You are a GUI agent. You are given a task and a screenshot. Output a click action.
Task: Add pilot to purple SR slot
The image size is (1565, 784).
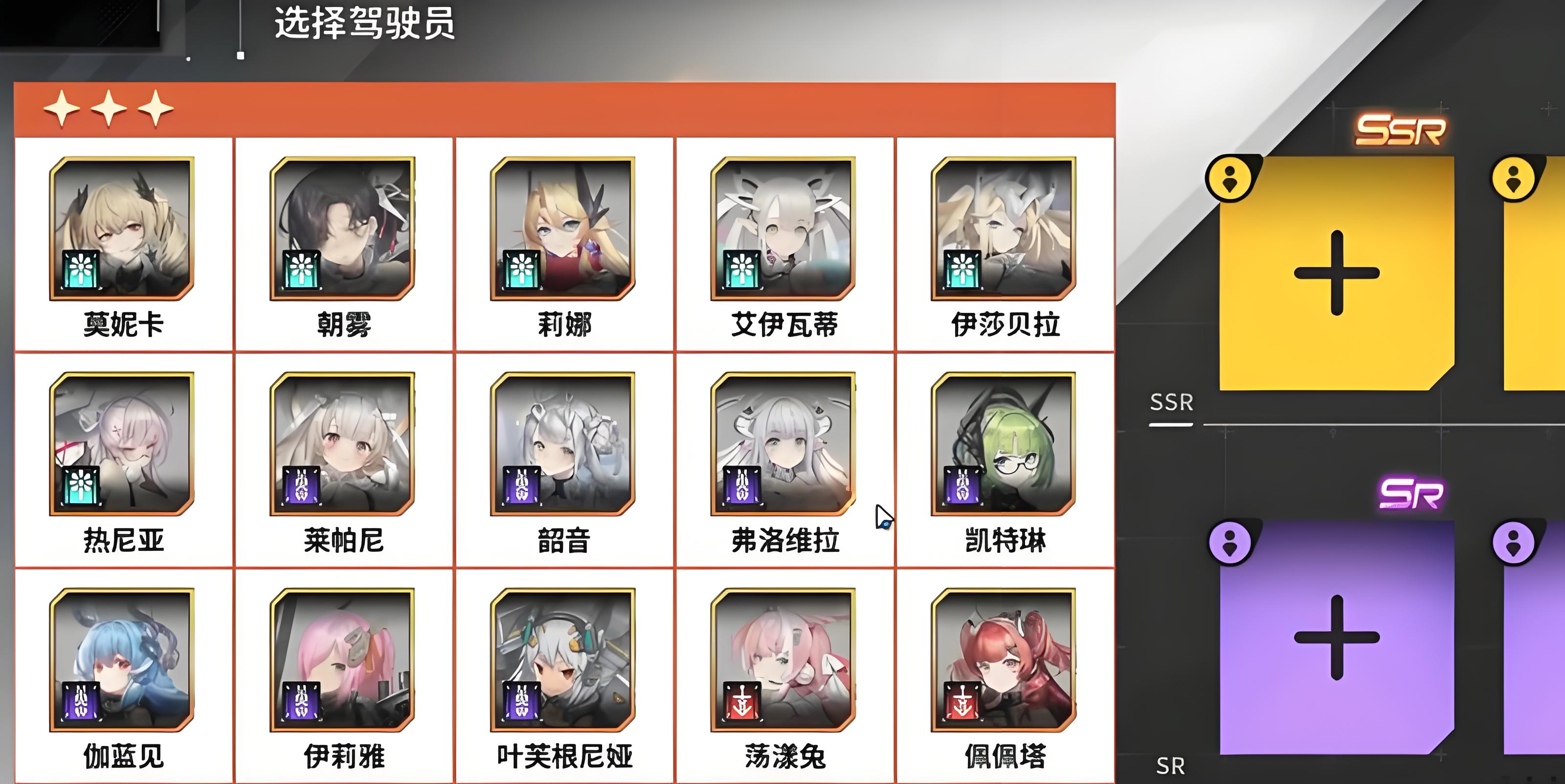(x=1337, y=638)
